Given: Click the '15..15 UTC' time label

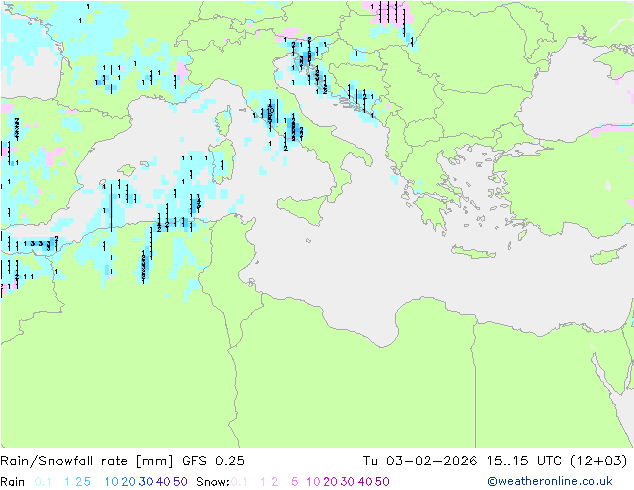Looking at the screenshot, I should point(524,461).
